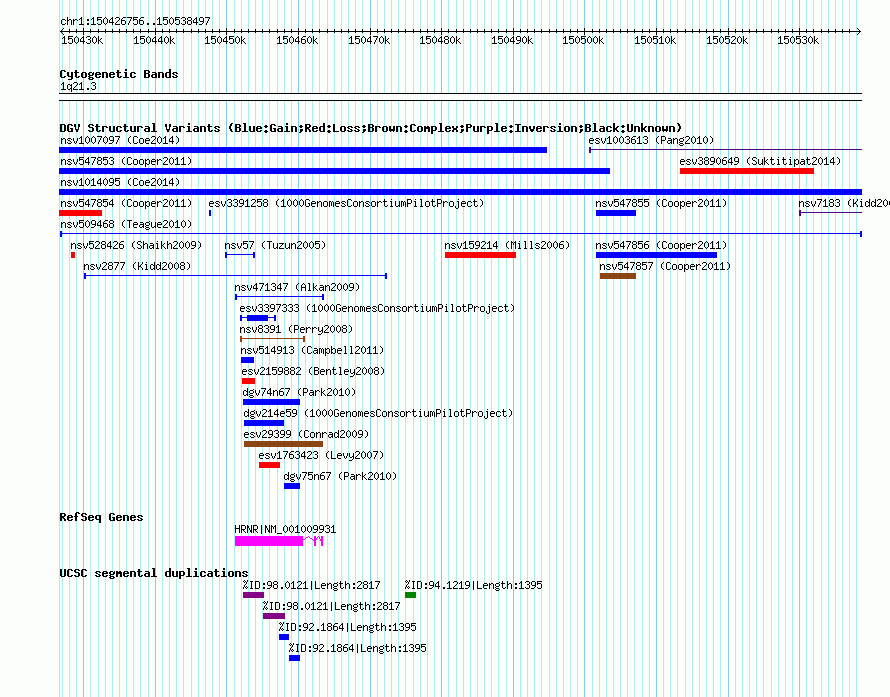Select the esv1763423 (Levy2007) red bar

[x=270, y=465]
